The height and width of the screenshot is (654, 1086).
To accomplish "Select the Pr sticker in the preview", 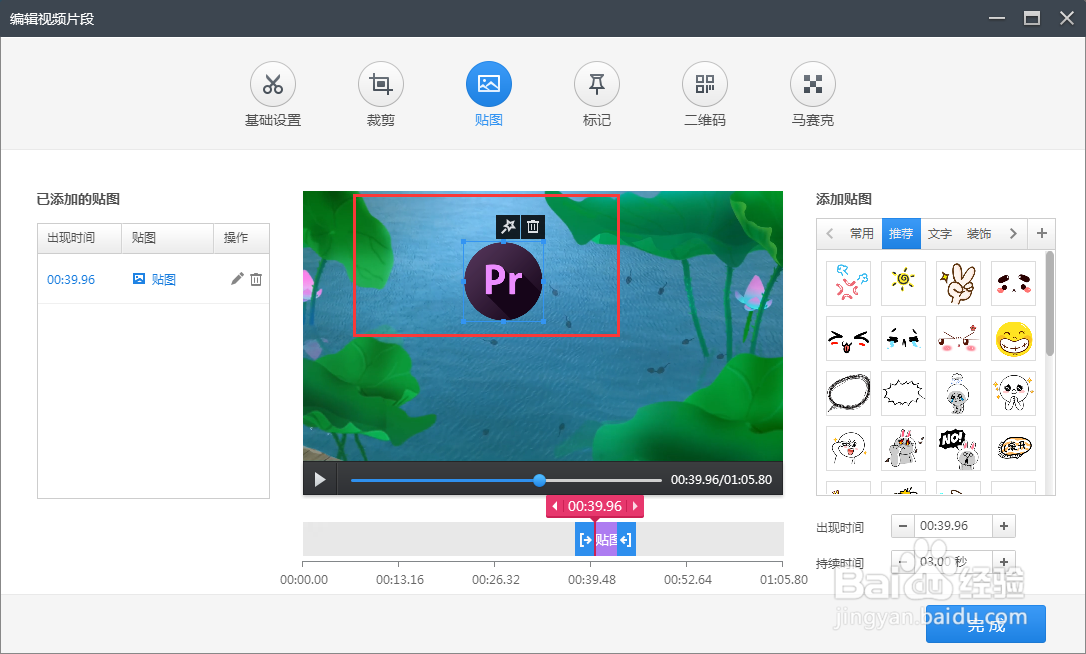I will click(503, 281).
